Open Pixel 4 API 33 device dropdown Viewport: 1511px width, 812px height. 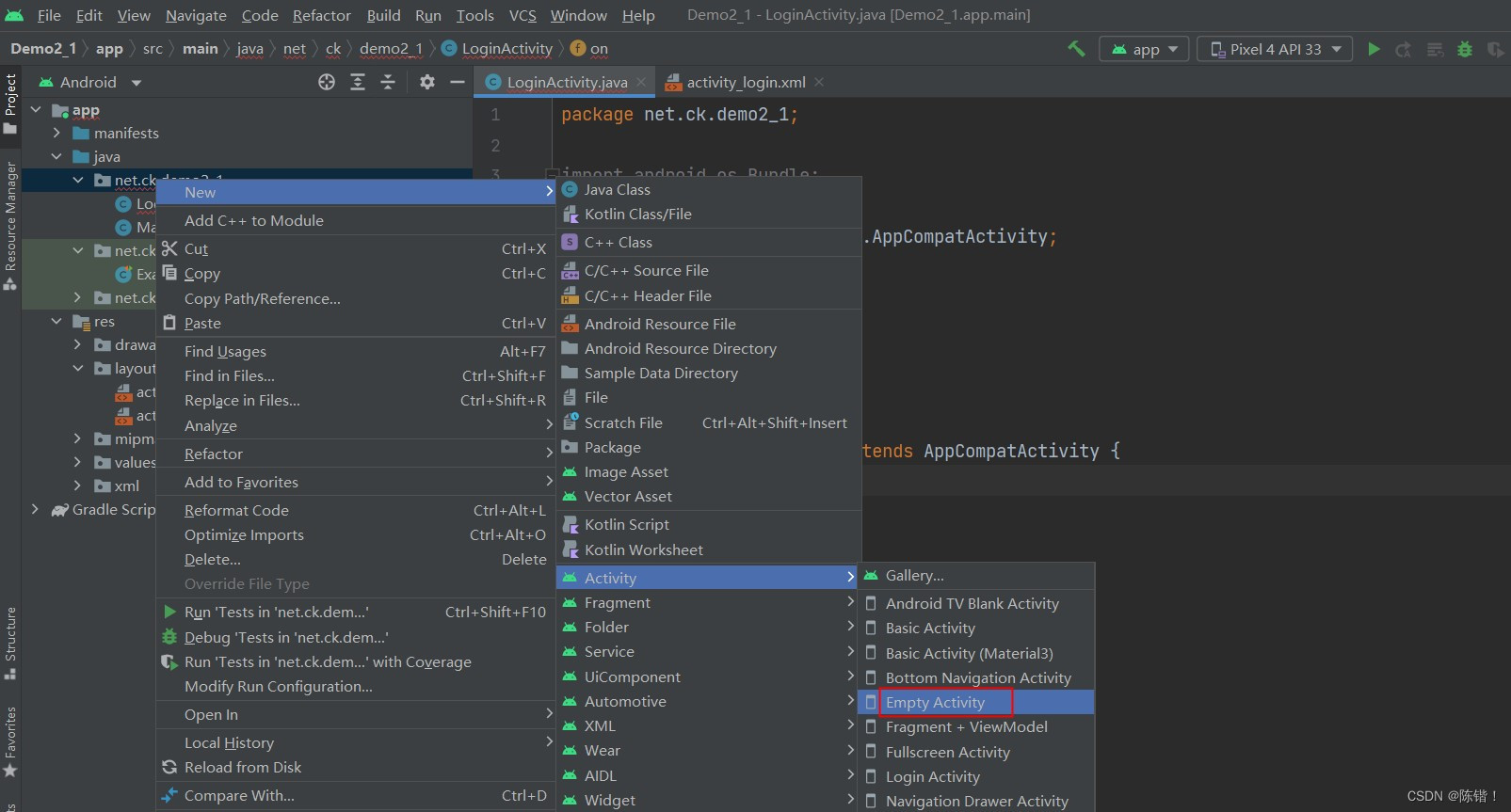tap(1275, 49)
